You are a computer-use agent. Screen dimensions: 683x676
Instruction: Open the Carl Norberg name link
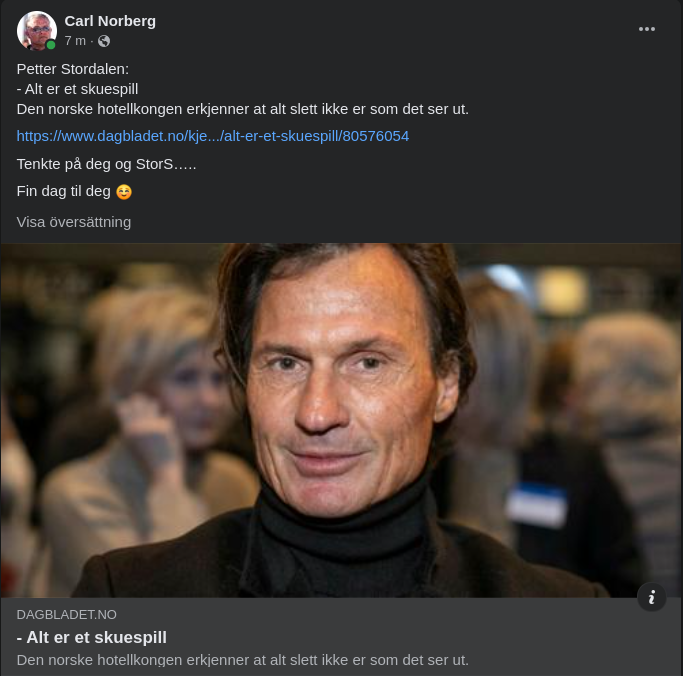[110, 21]
